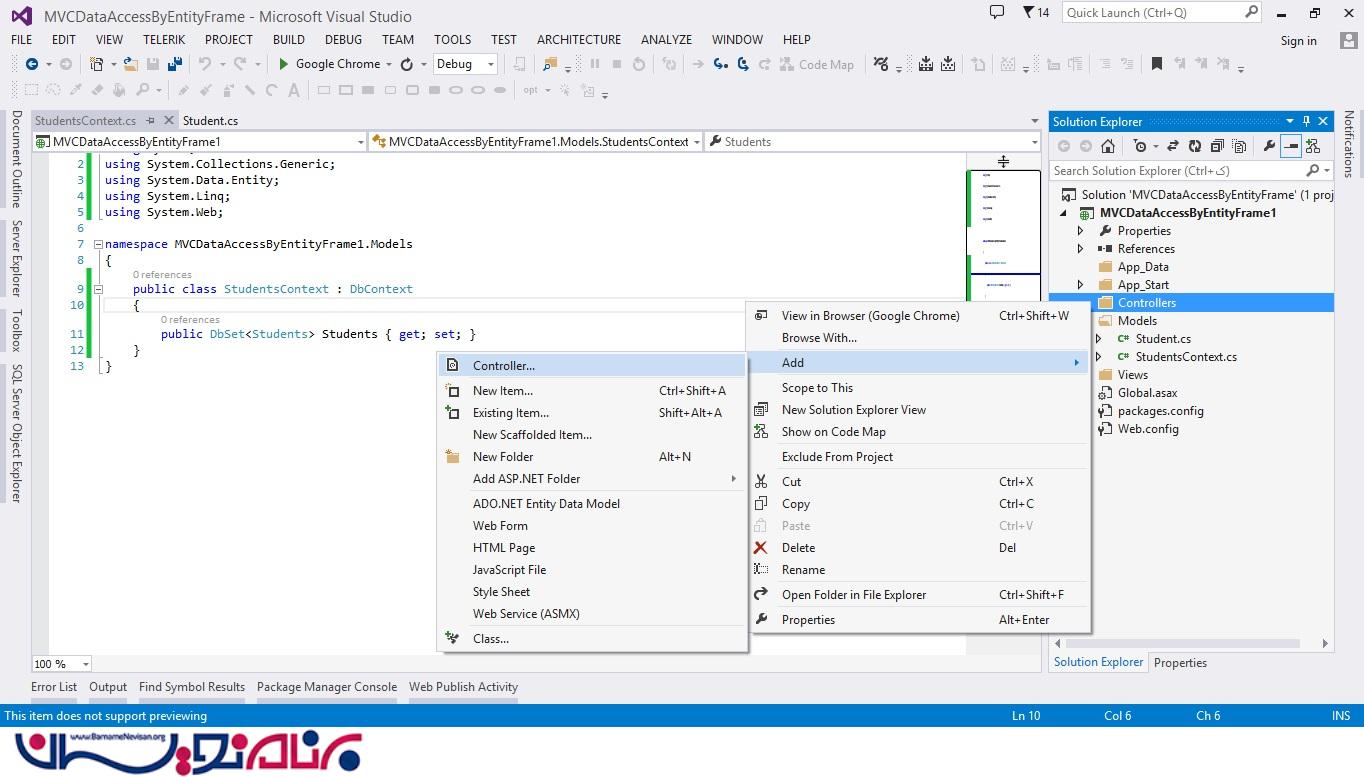Image resolution: width=1364 pixels, height=777 pixels.
Task: Select Controller... from the Add submenu
Action: 504,366
